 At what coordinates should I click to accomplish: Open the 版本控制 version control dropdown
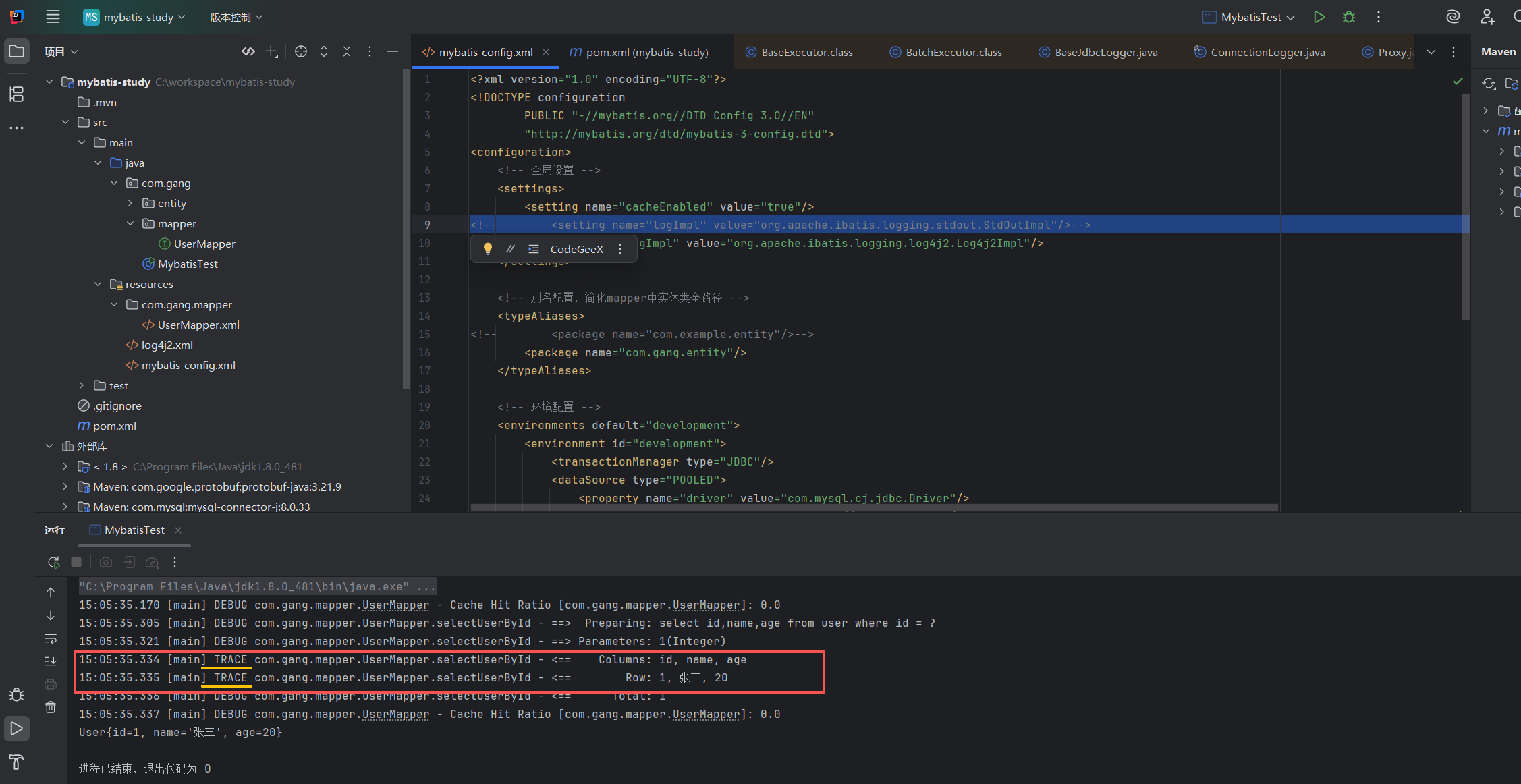(x=236, y=17)
